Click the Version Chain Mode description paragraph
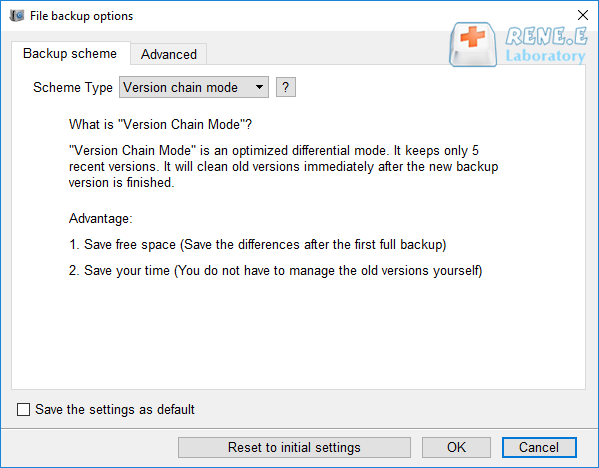 (x=283, y=167)
